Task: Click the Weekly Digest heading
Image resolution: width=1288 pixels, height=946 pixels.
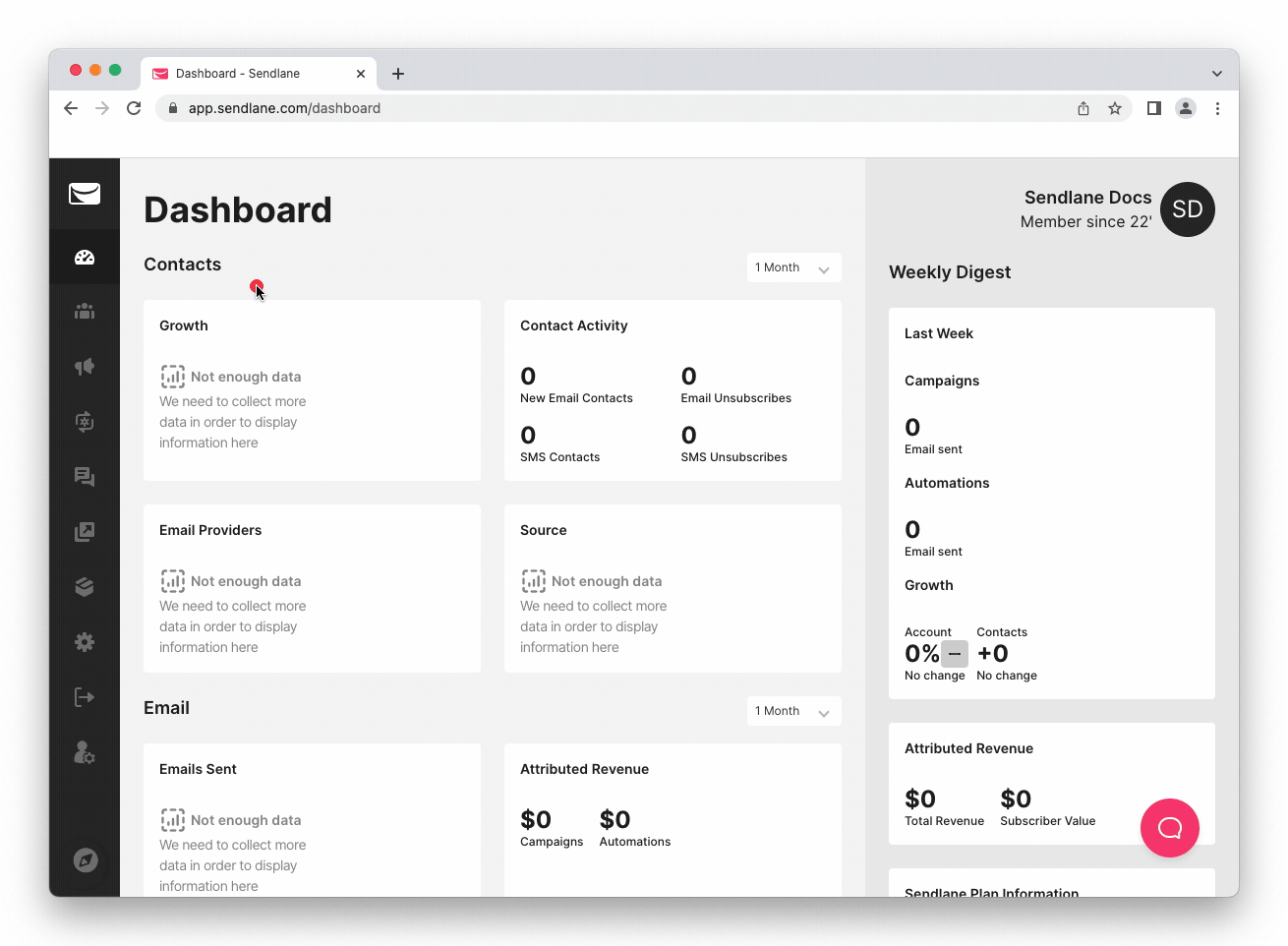Action: [950, 272]
